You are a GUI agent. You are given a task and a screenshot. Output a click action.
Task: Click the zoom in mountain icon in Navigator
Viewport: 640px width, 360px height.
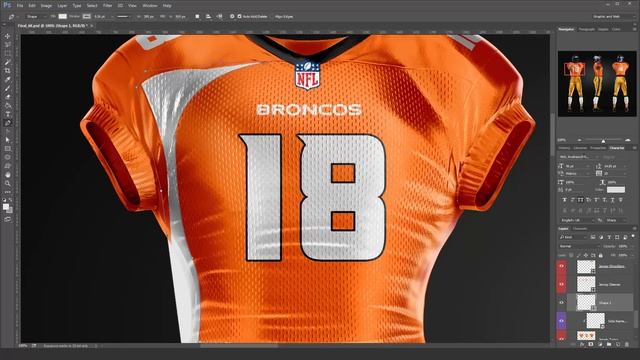pos(628,140)
